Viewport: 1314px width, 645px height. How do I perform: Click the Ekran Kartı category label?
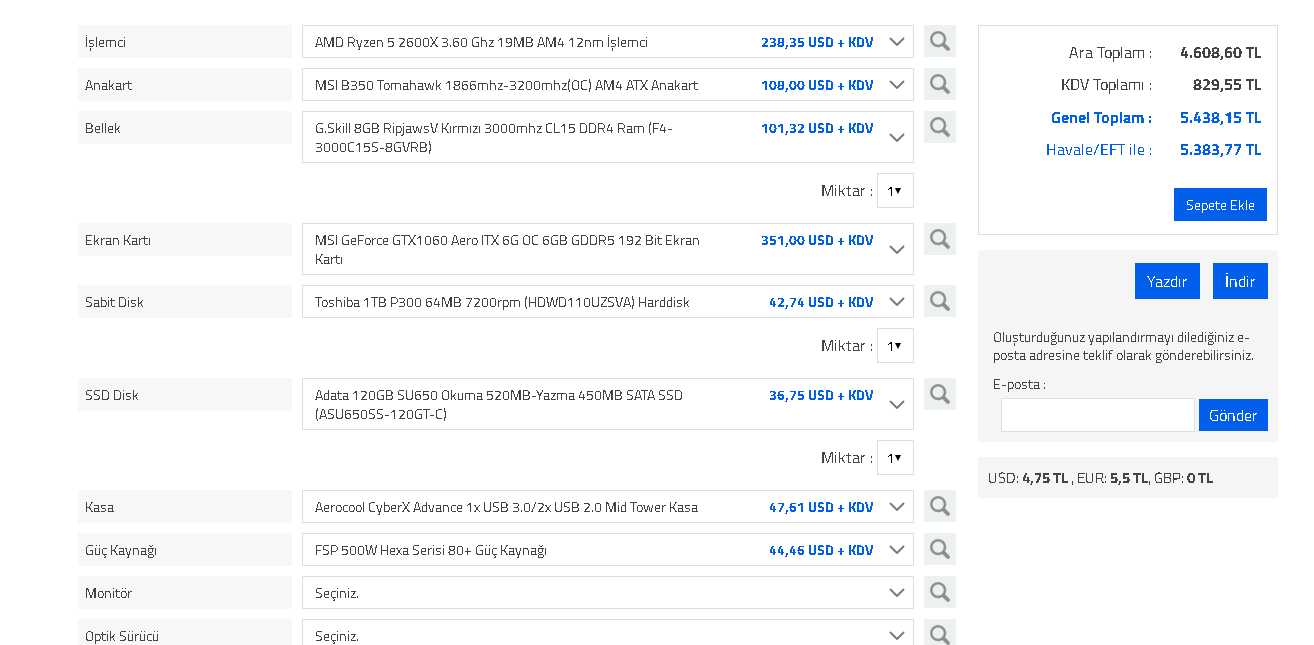pos(185,240)
